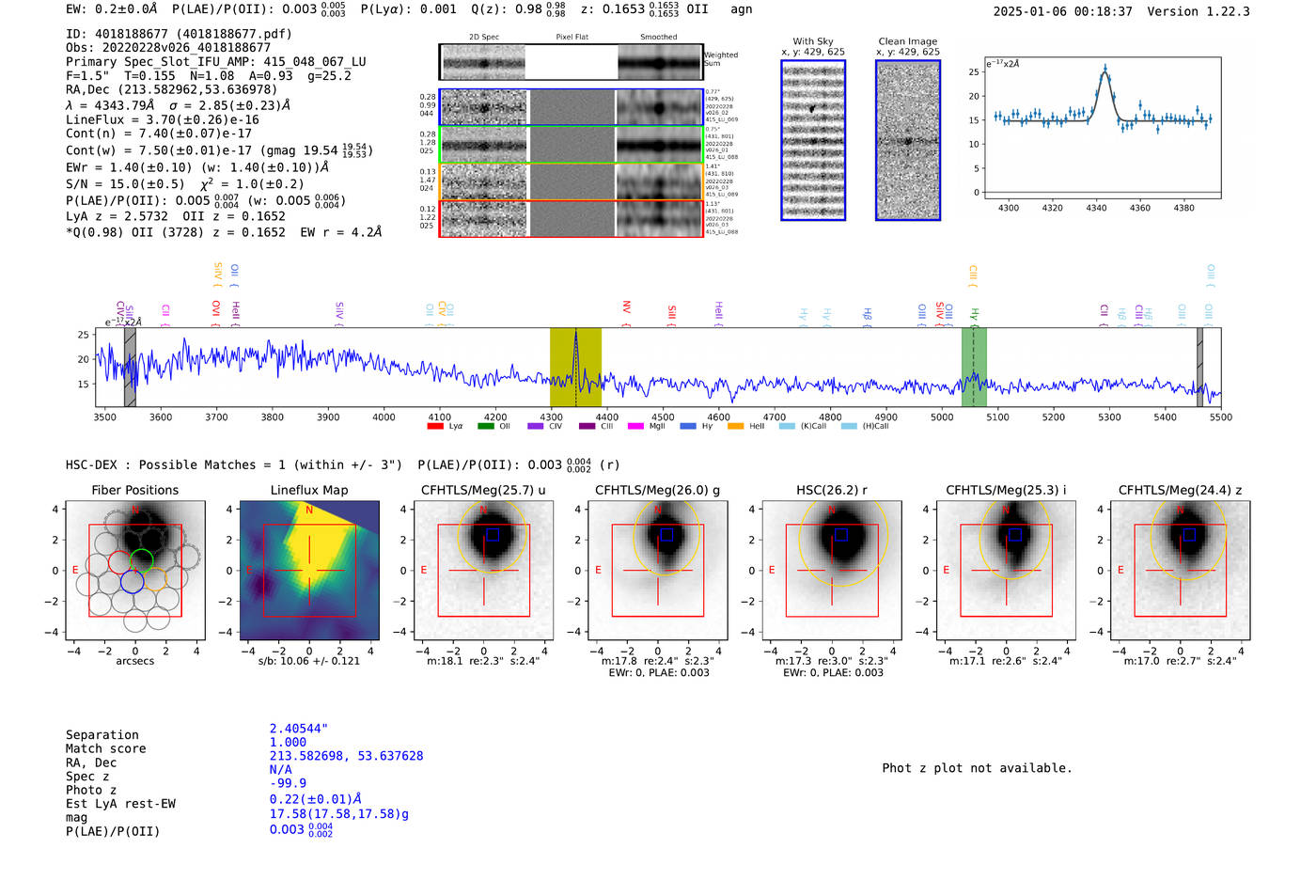Screen dimensions: 1316x896
Task: Click the blue RA, Dec 213.582698, 53.637628
Action: [x=347, y=756]
